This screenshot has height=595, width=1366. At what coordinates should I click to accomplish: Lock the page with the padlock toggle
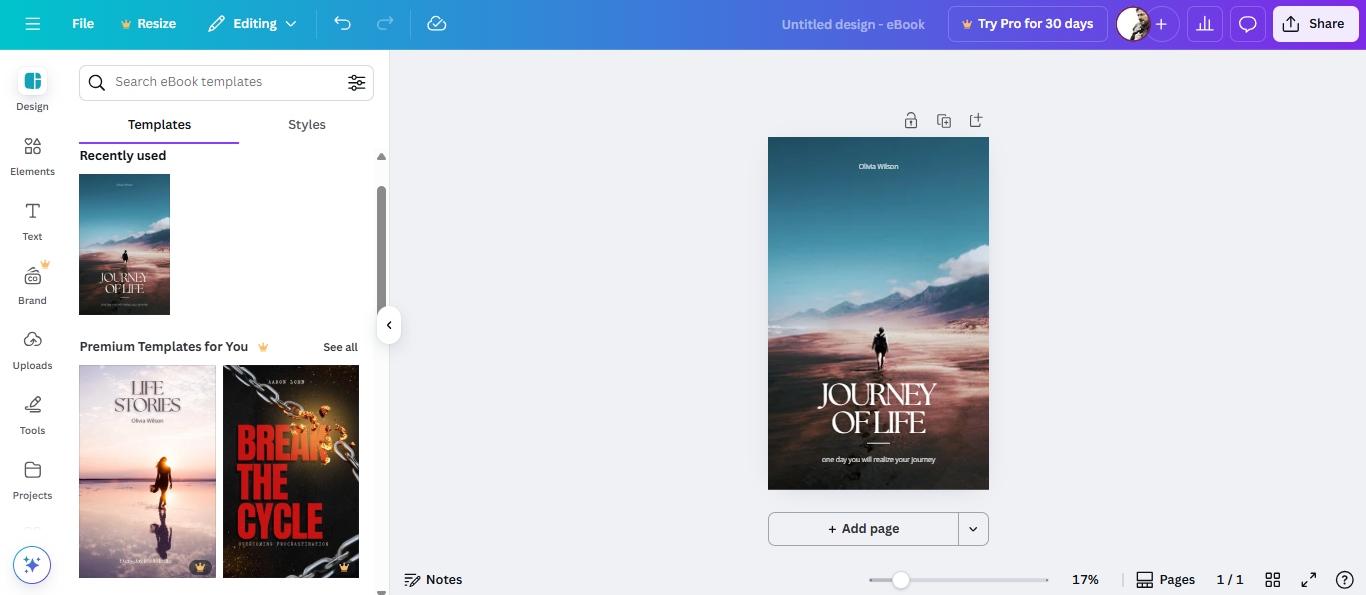pos(911,120)
